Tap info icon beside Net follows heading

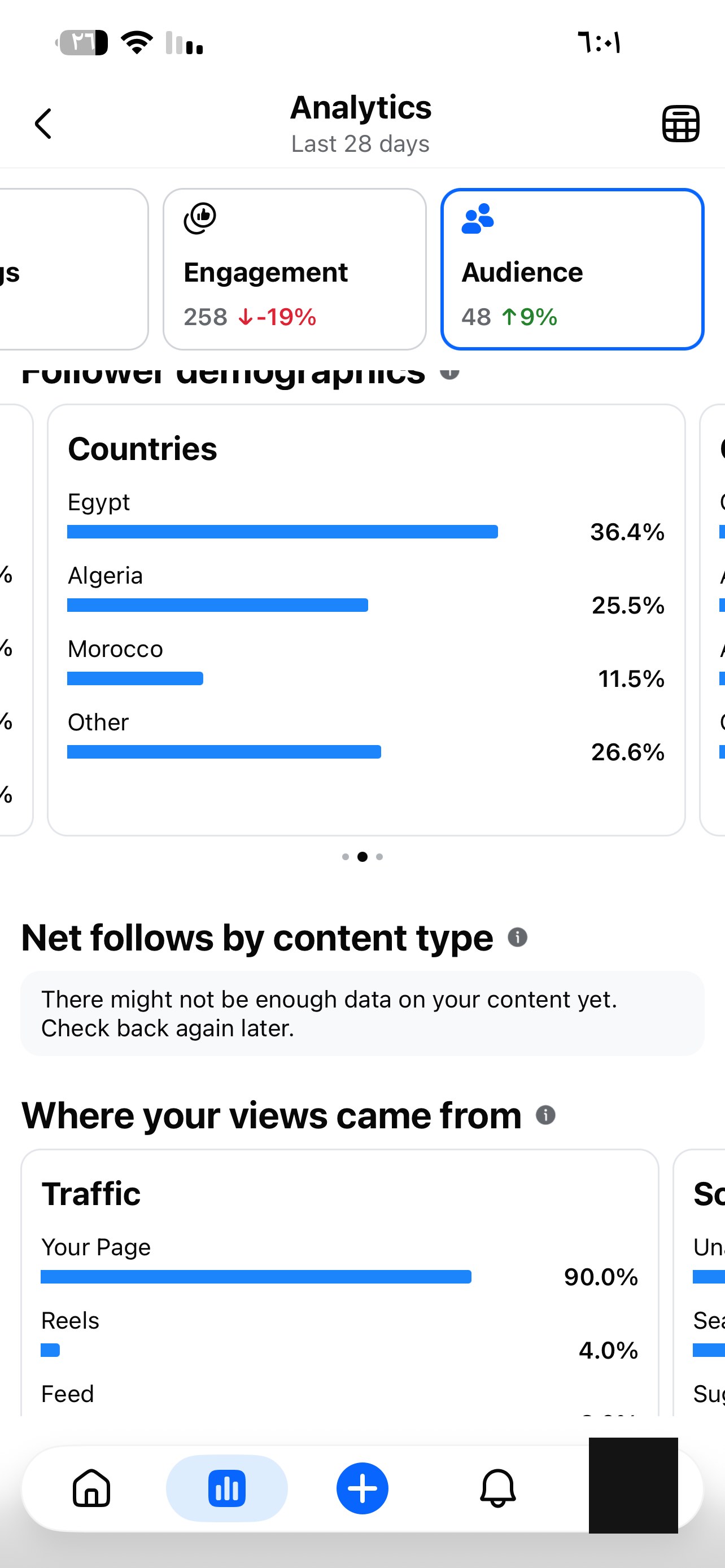(517, 938)
